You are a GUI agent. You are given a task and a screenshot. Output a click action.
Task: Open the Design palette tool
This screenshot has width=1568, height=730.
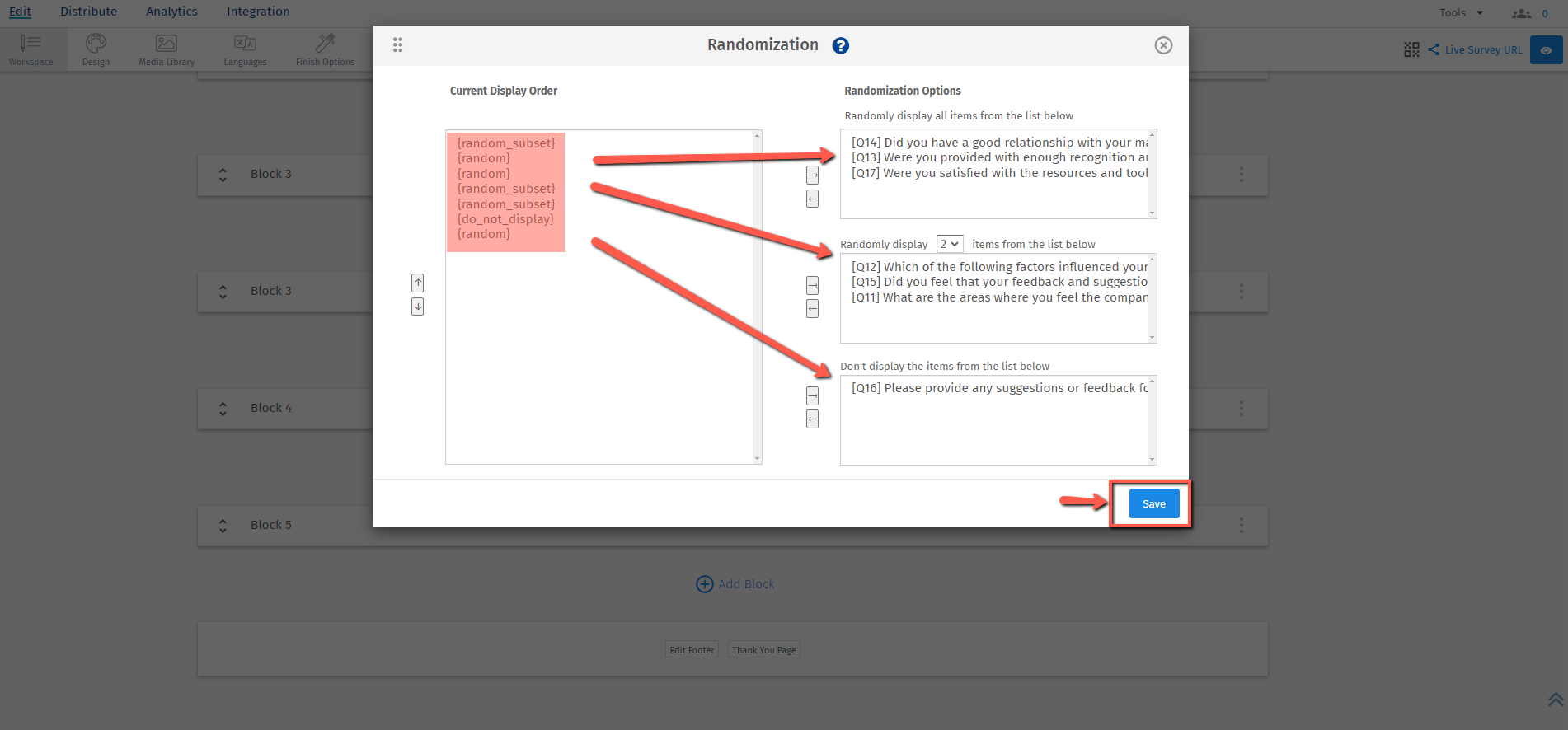pyautogui.click(x=96, y=49)
